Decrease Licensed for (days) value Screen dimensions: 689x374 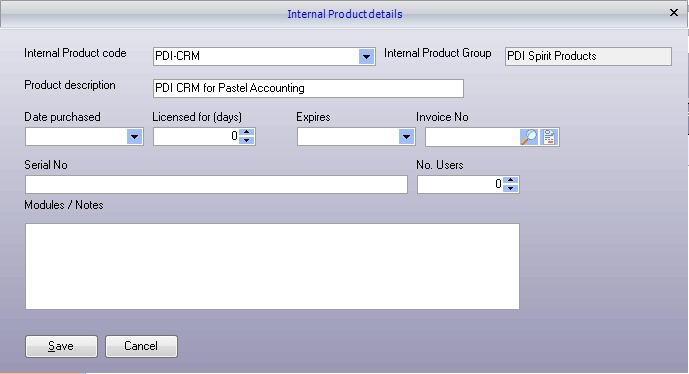click(247, 141)
